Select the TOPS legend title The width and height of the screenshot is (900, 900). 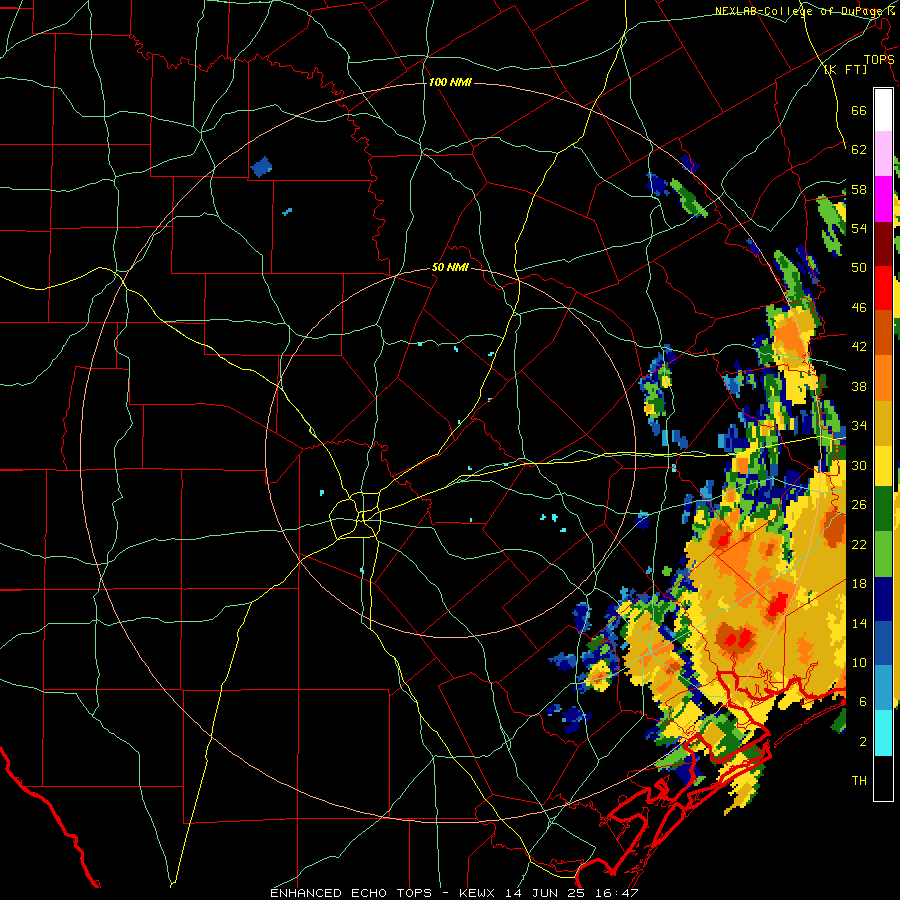(x=879, y=59)
